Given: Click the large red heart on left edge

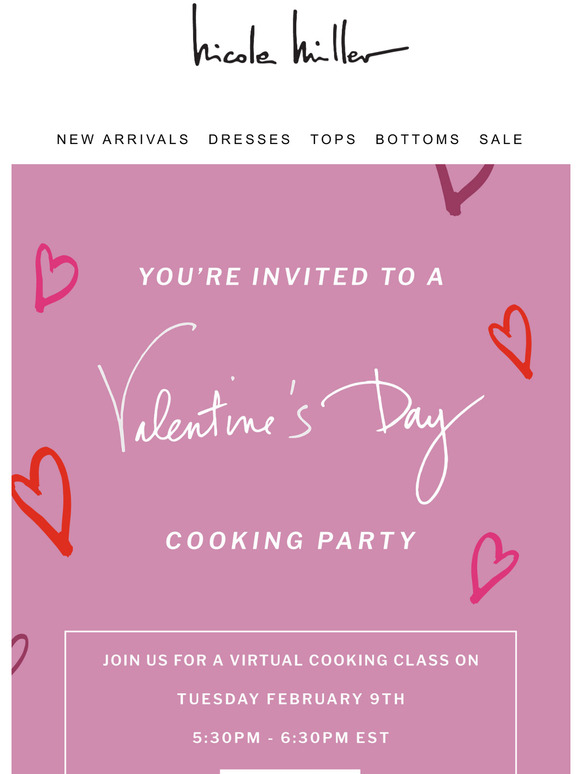Looking at the screenshot, I should tap(43, 501).
